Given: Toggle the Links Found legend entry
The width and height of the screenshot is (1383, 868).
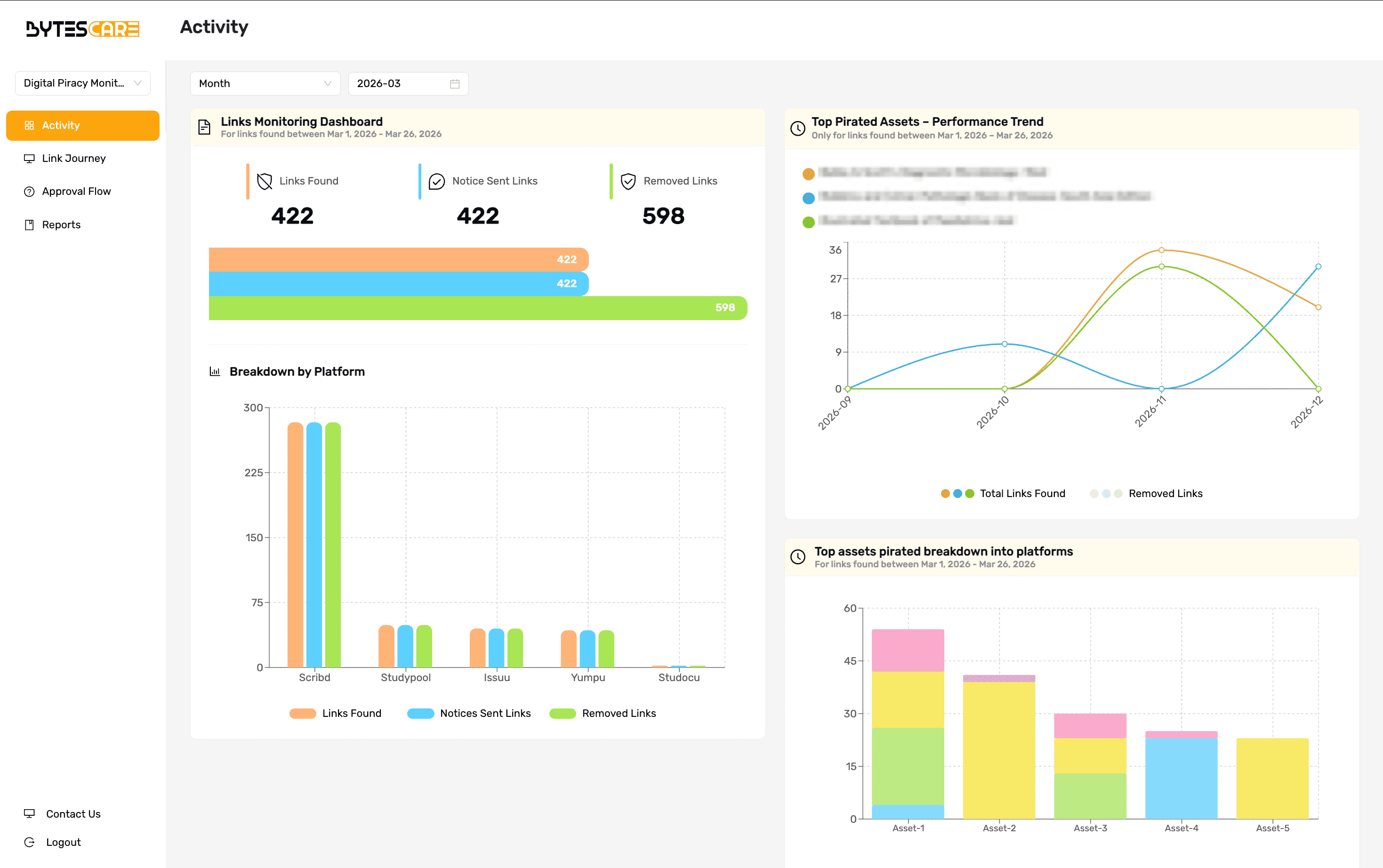Looking at the screenshot, I should click(x=336, y=713).
